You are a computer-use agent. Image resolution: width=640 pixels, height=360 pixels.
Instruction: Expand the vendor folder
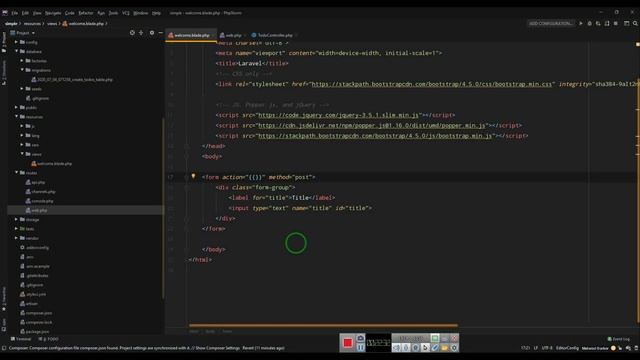[x=16, y=238]
